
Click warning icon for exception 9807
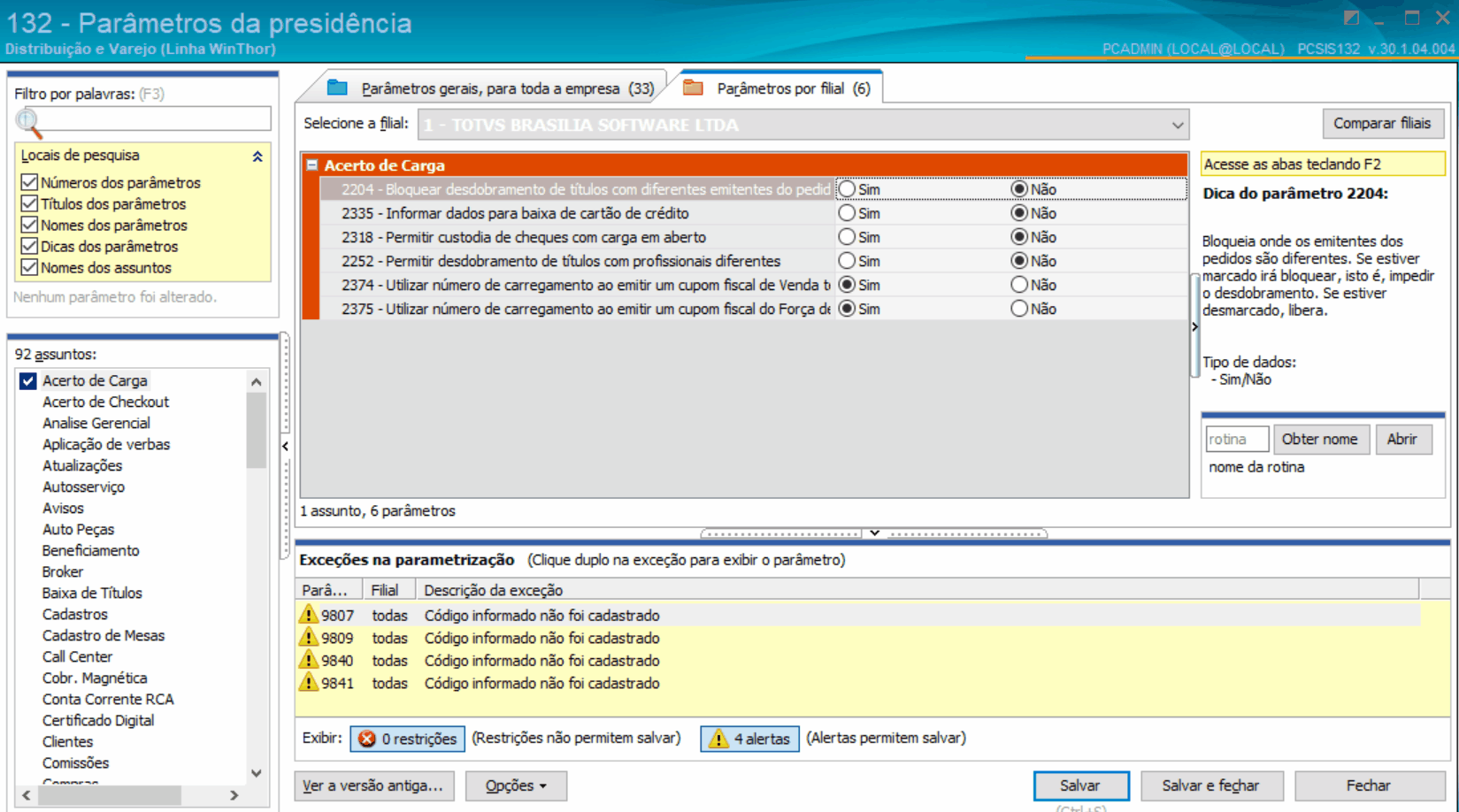[308, 614]
